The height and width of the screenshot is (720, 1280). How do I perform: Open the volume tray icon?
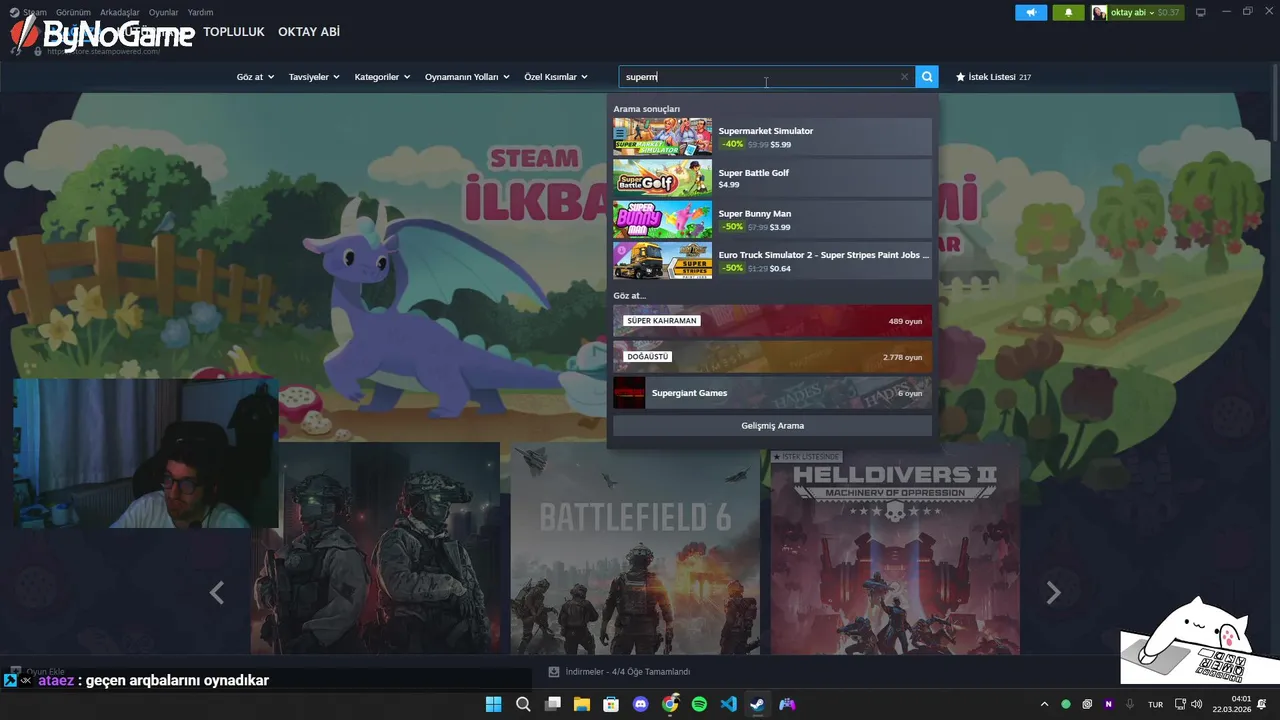click(x=1197, y=704)
